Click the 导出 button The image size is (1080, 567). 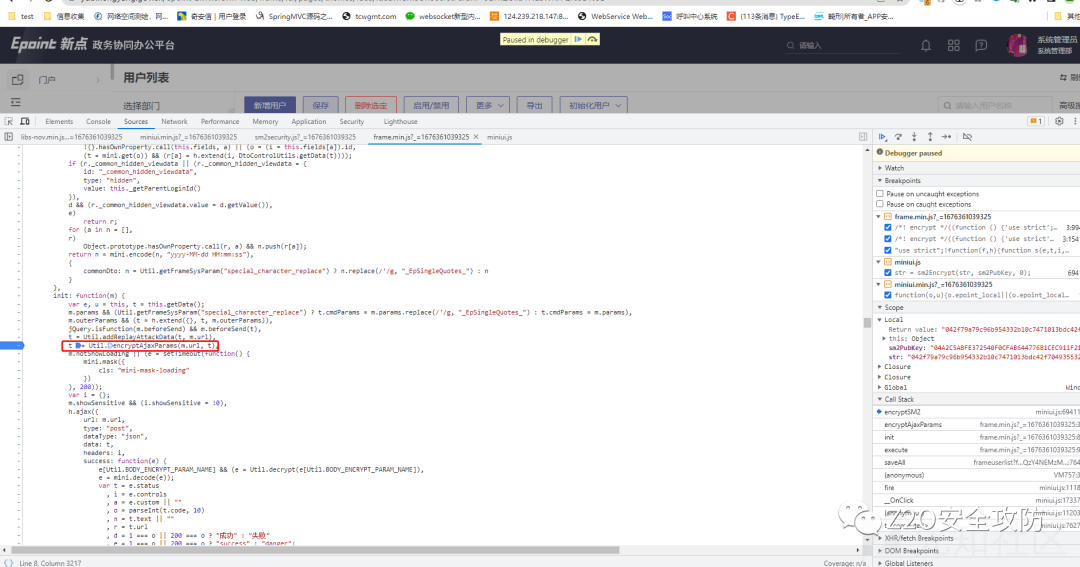tap(534, 105)
